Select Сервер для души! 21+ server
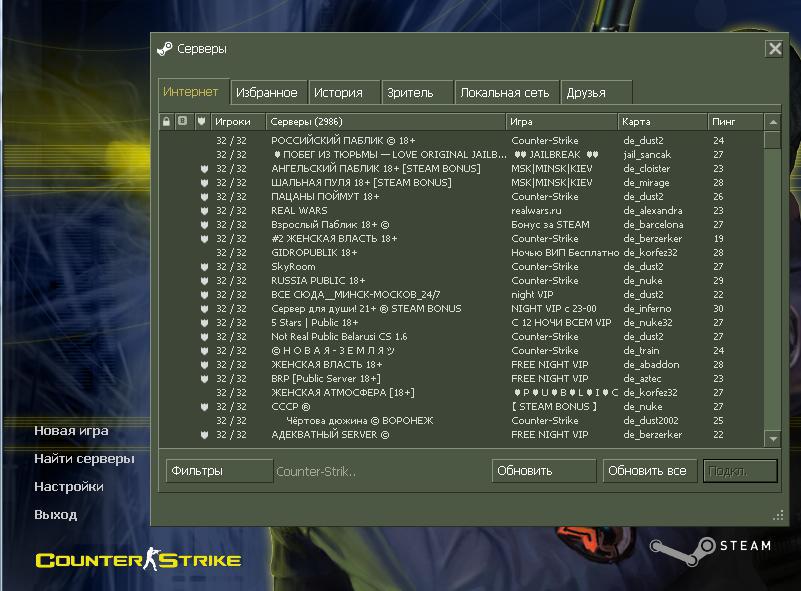The image size is (801, 591). 462,309
